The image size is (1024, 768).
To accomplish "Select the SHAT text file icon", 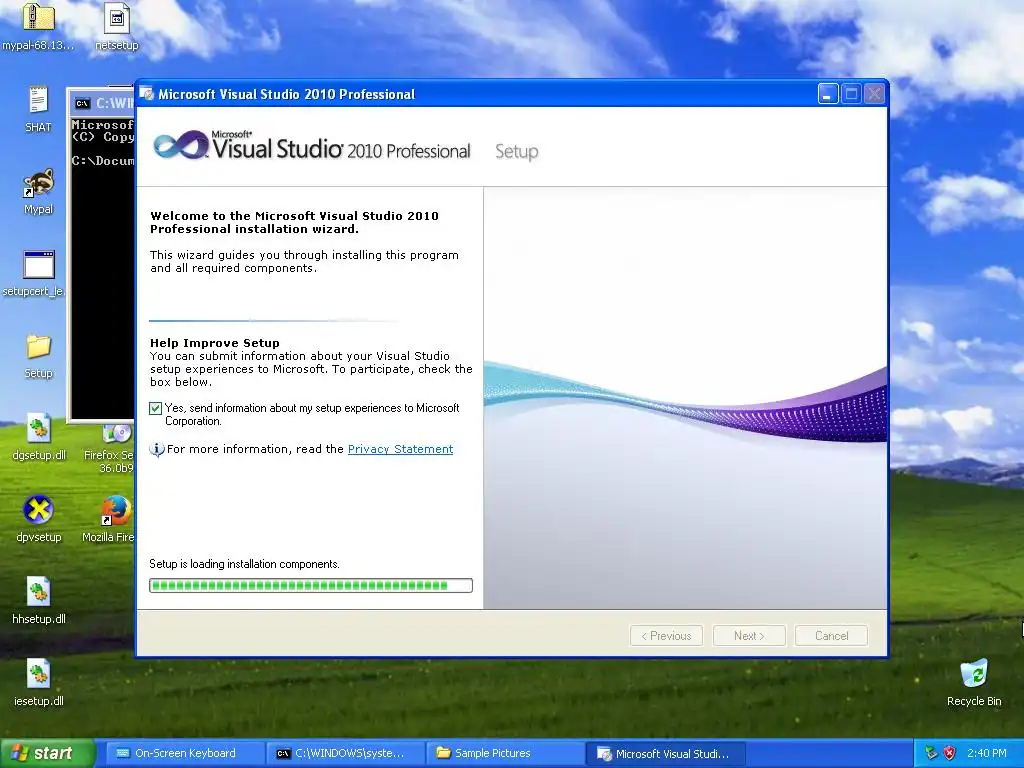I will point(38,101).
